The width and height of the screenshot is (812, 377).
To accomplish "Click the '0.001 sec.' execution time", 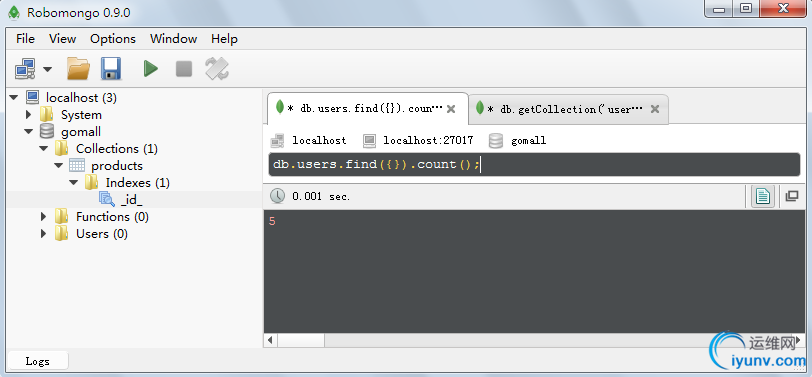I will [x=321, y=196].
